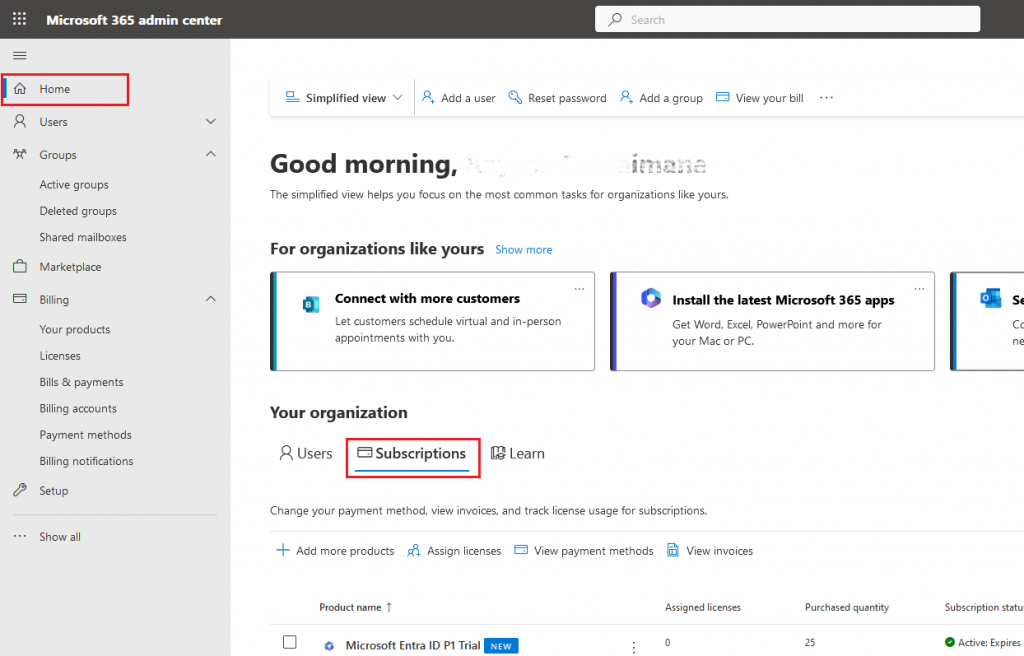Open the toolbar more options ellipsis

pyautogui.click(x=826, y=98)
